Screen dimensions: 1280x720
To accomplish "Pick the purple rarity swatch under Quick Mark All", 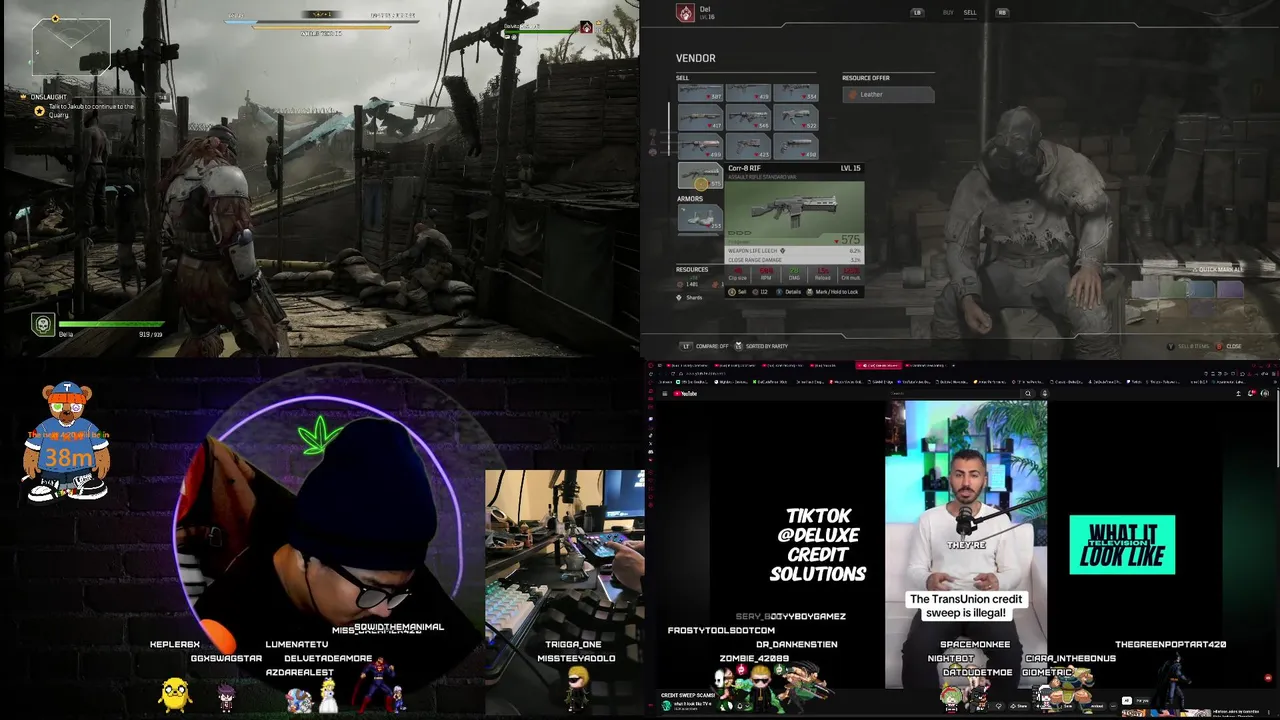I will (x=1230, y=289).
